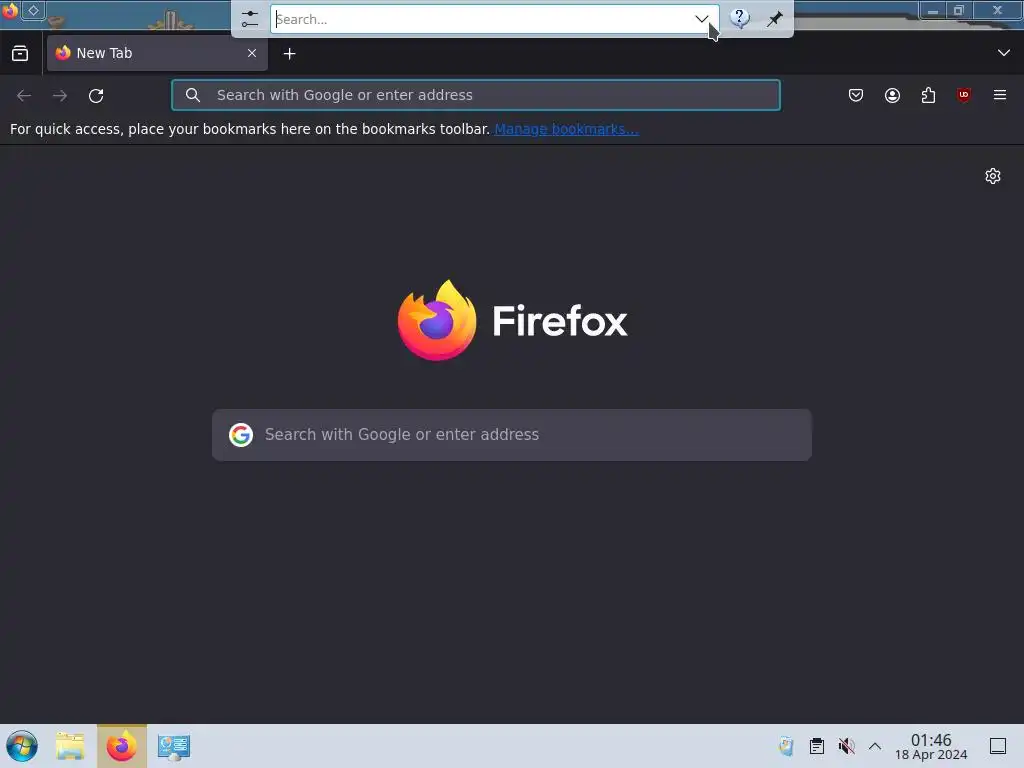Open Firefox View icon beside tabs

tap(20, 53)
